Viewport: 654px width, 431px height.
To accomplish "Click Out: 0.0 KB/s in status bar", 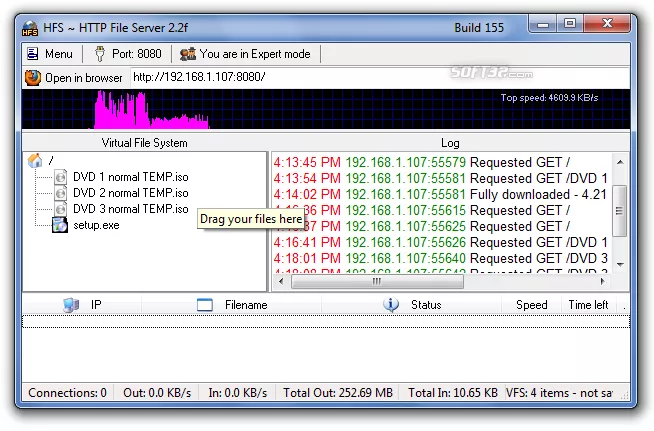I will coord(157,393).
